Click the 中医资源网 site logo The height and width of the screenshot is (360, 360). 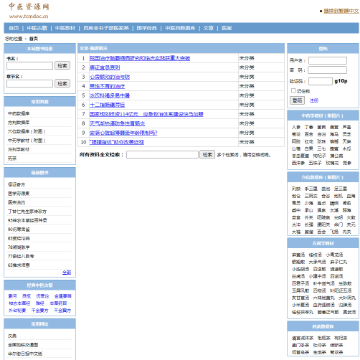(29, 10)
